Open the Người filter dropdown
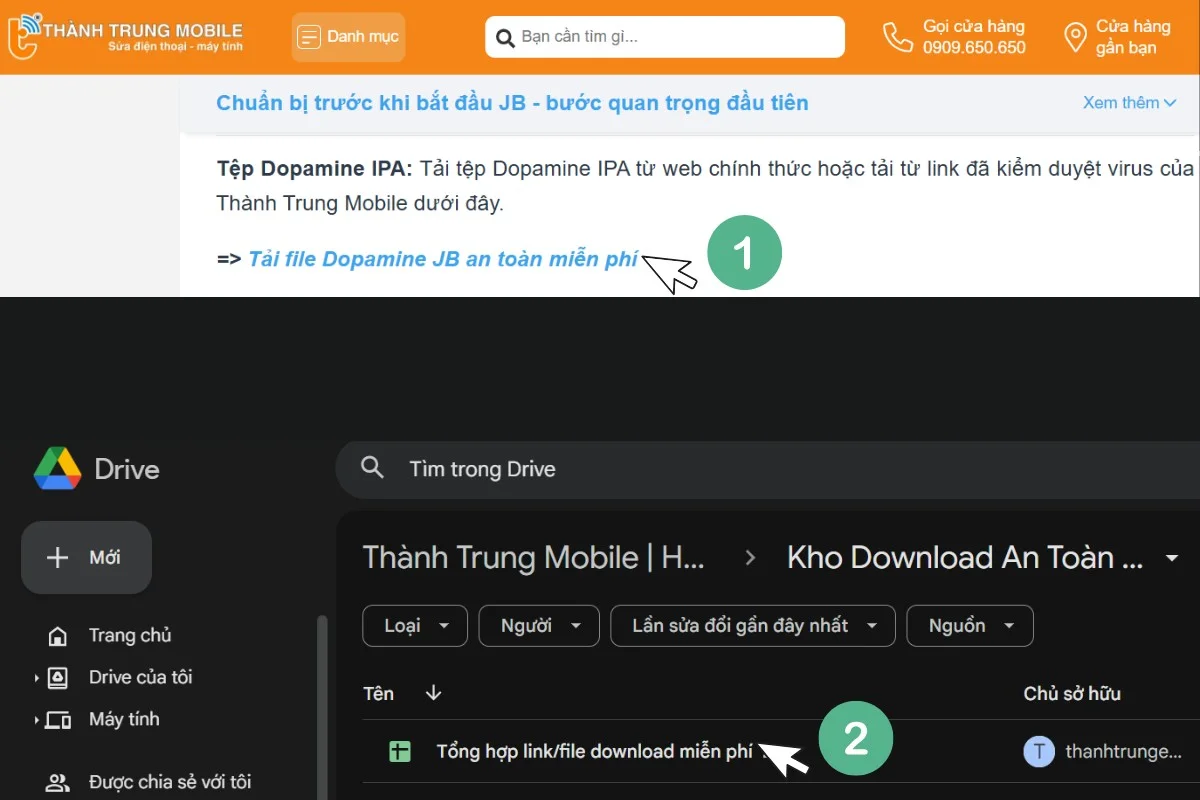 coord(538,625)
